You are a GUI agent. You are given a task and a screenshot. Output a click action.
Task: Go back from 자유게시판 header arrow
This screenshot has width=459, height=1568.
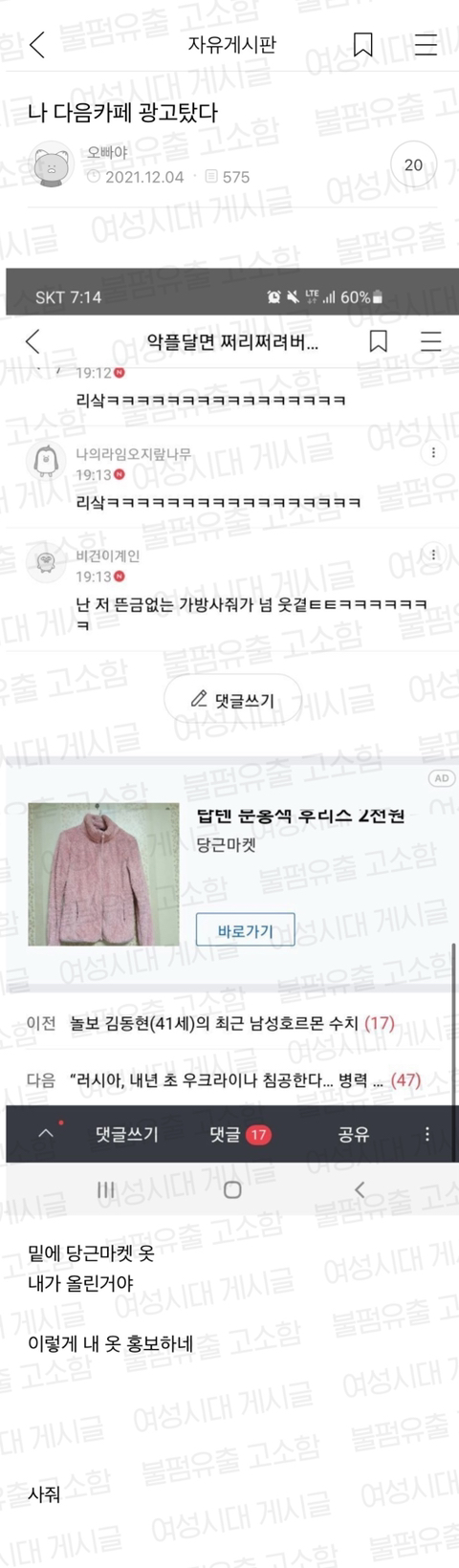click(36, 44)
